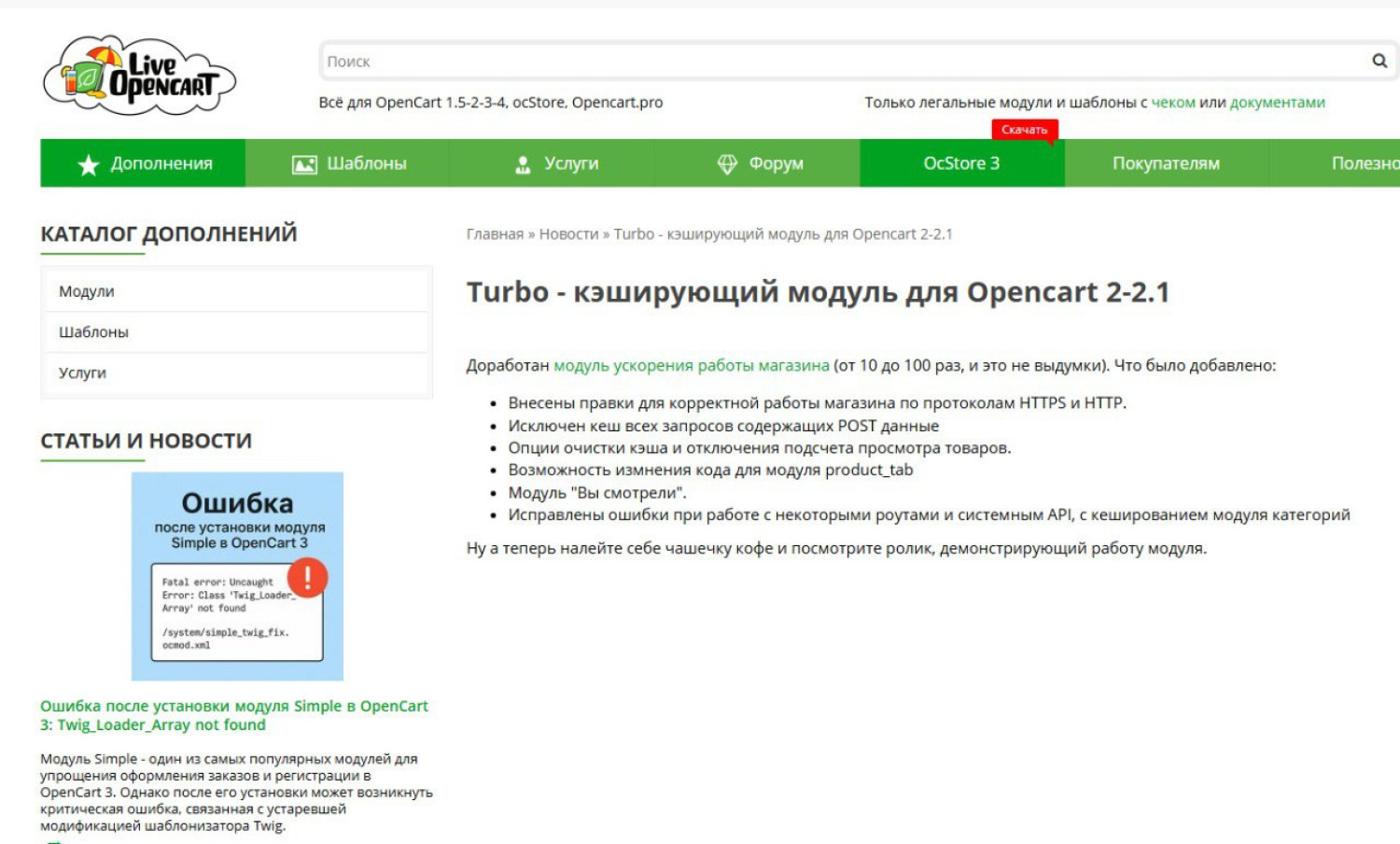Viewport: 1400px width, 844px height.
Task: Click the person icon beside Услуги
Action: point(523,165)
